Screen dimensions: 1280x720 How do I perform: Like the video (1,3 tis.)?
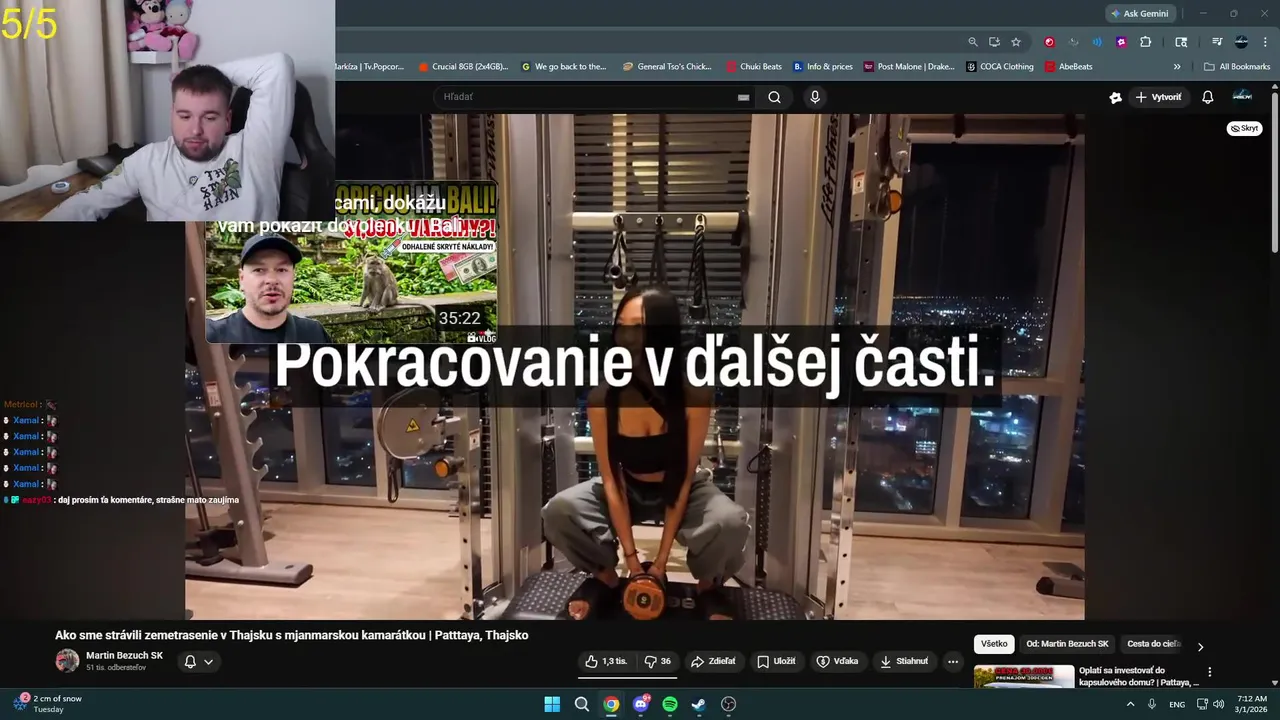606,661
